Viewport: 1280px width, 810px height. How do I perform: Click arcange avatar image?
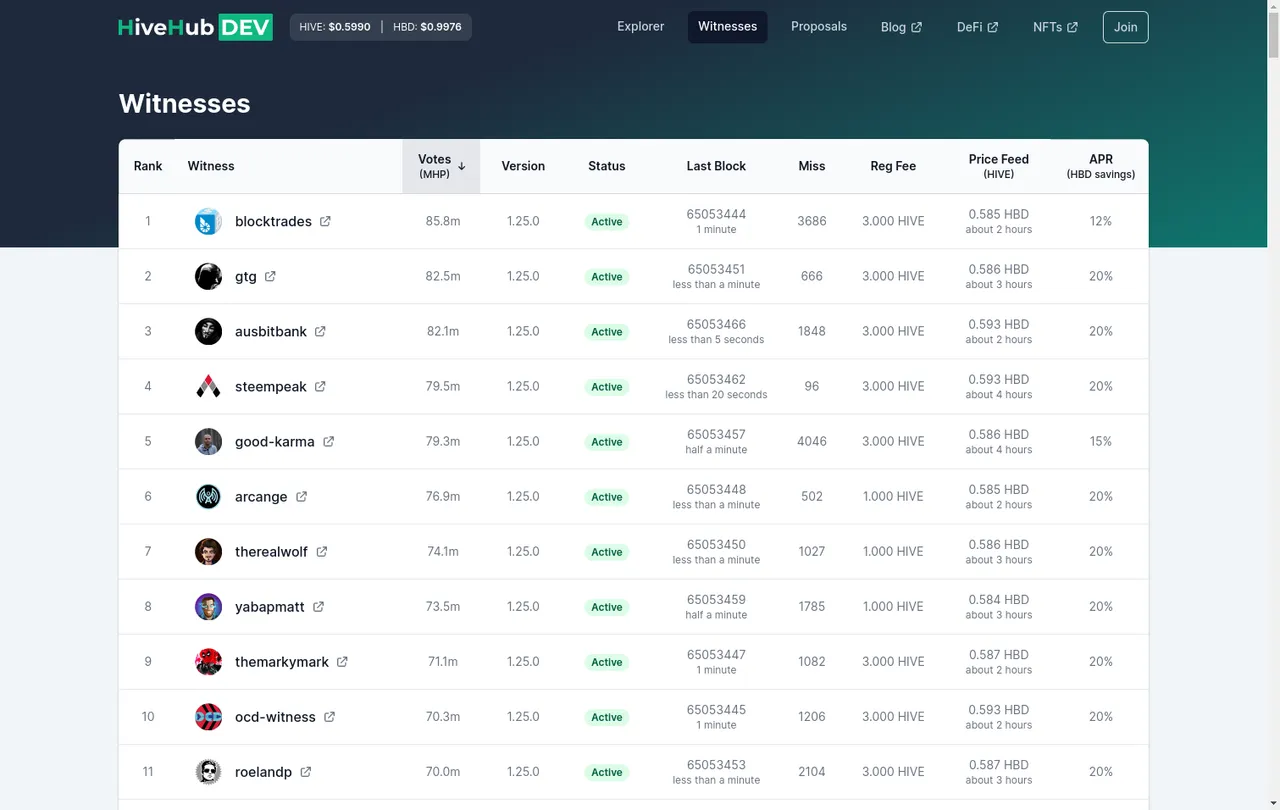(208, 496)
